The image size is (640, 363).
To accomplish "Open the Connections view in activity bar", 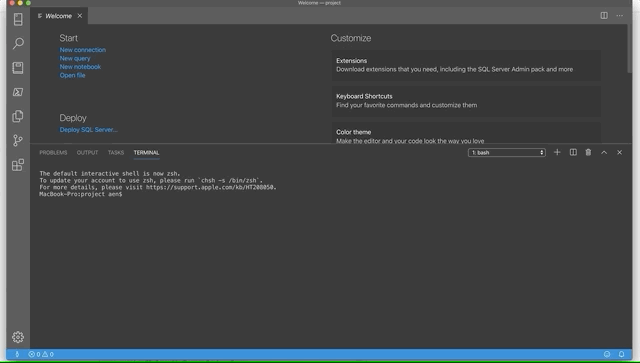I will click(18, 19).
